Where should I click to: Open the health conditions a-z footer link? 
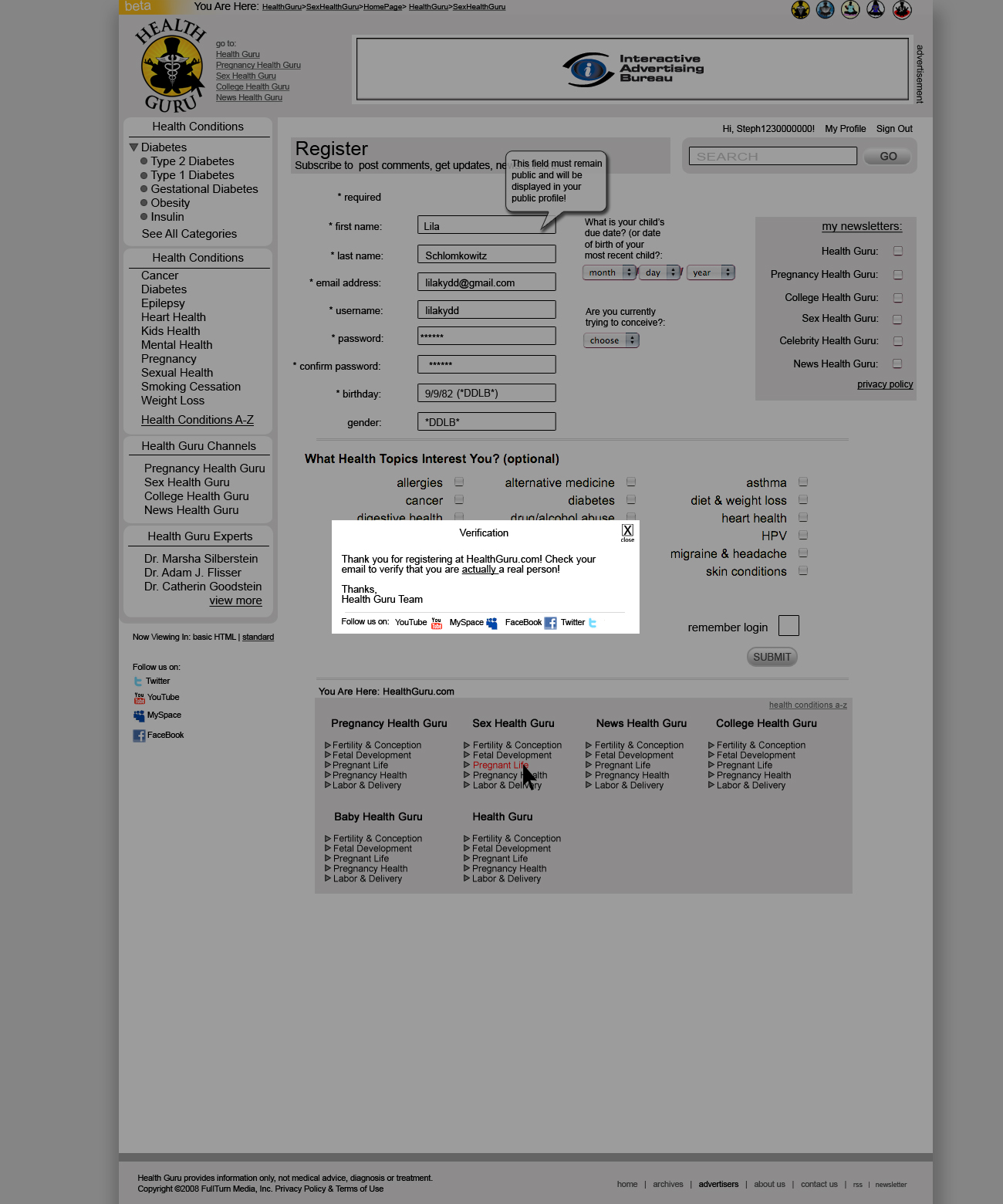[808, 705]
